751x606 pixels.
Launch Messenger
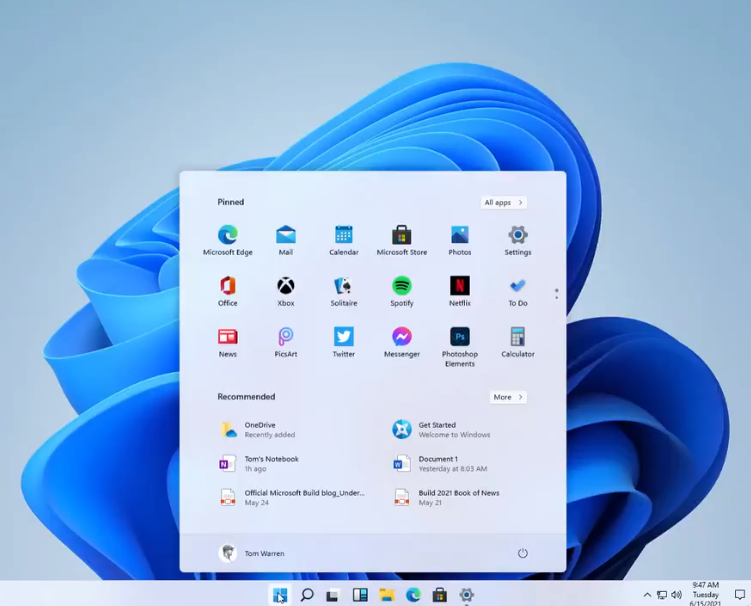(402, 343)
